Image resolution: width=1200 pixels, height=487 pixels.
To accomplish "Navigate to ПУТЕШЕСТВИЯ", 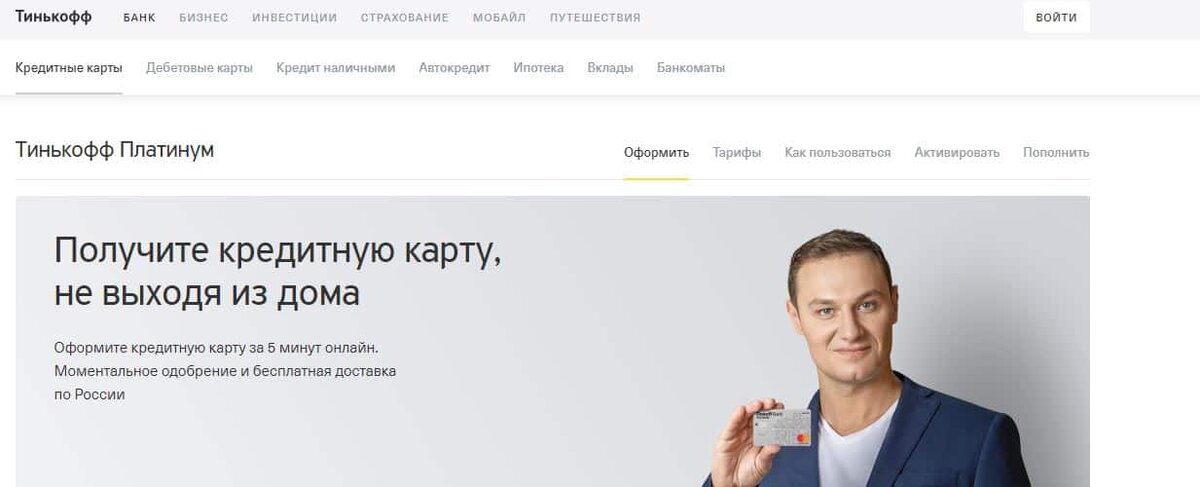I will pos(595,18).
